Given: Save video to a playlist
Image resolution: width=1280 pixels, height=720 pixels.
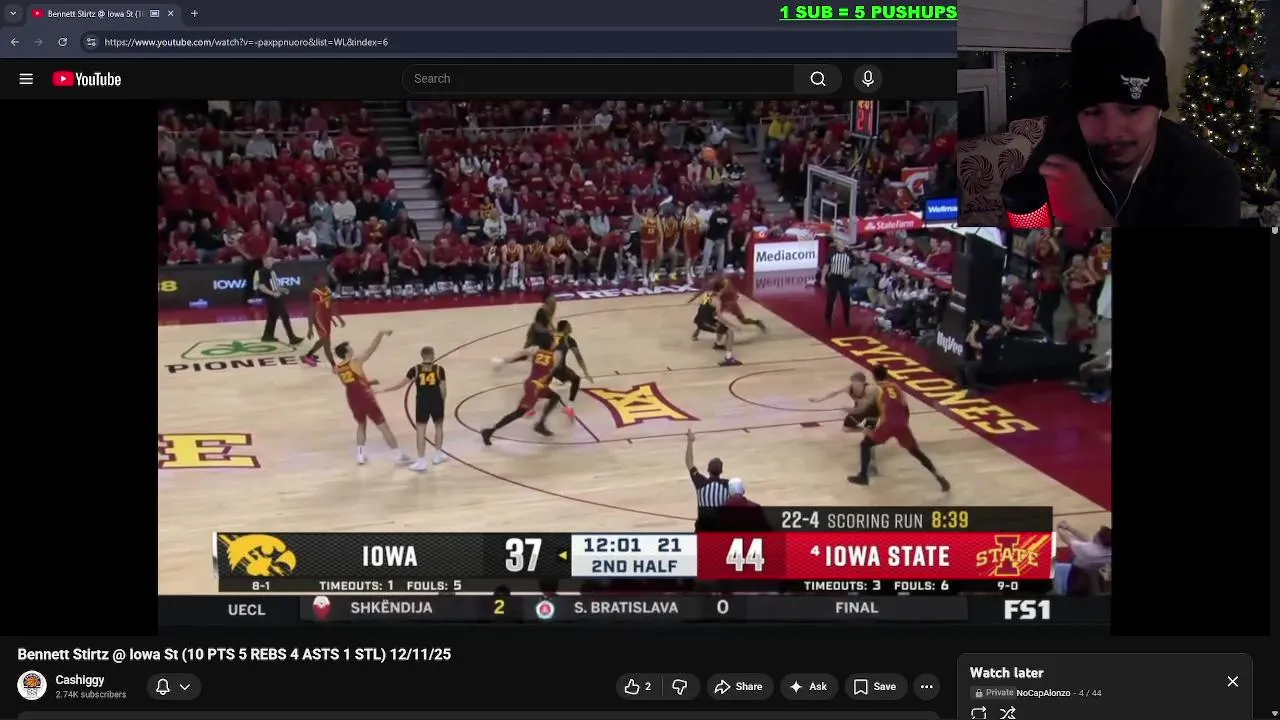Looking at the screenshot, I should pyautogui.click(x=874, y=687).
